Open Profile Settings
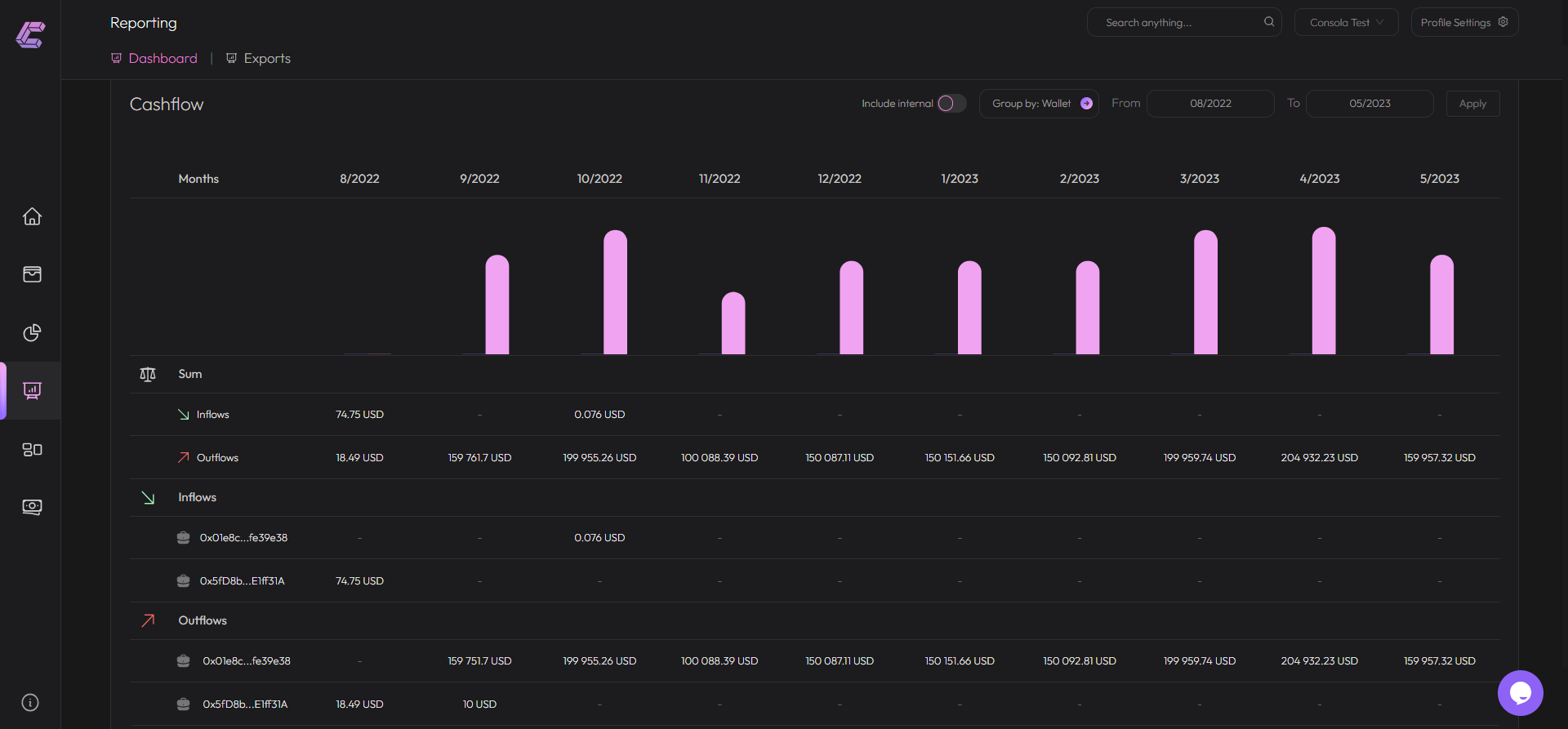This screenshot has width=1568, height=729. pos(1464,23)
